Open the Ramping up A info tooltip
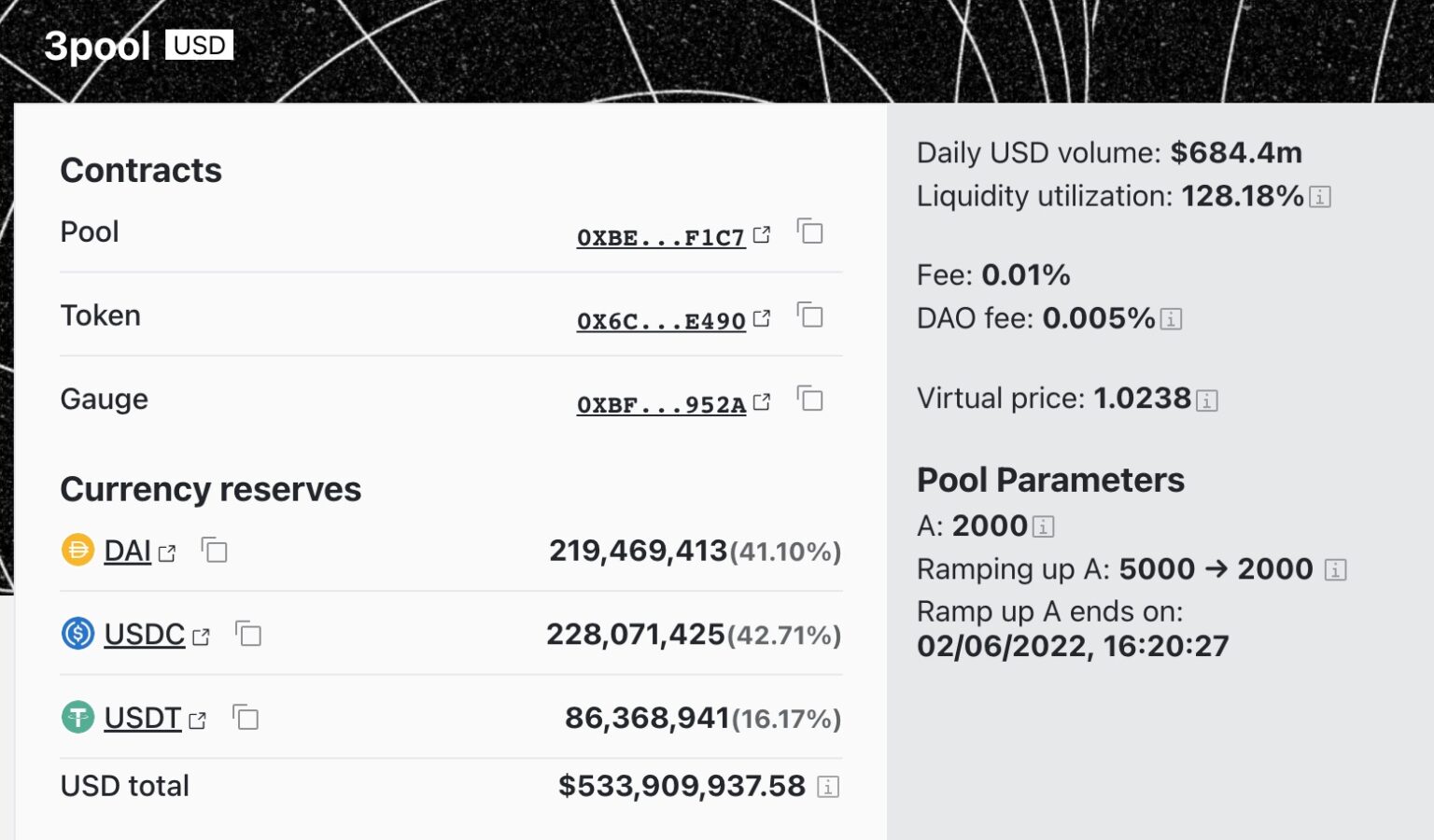 click(x=1336, y=569)
